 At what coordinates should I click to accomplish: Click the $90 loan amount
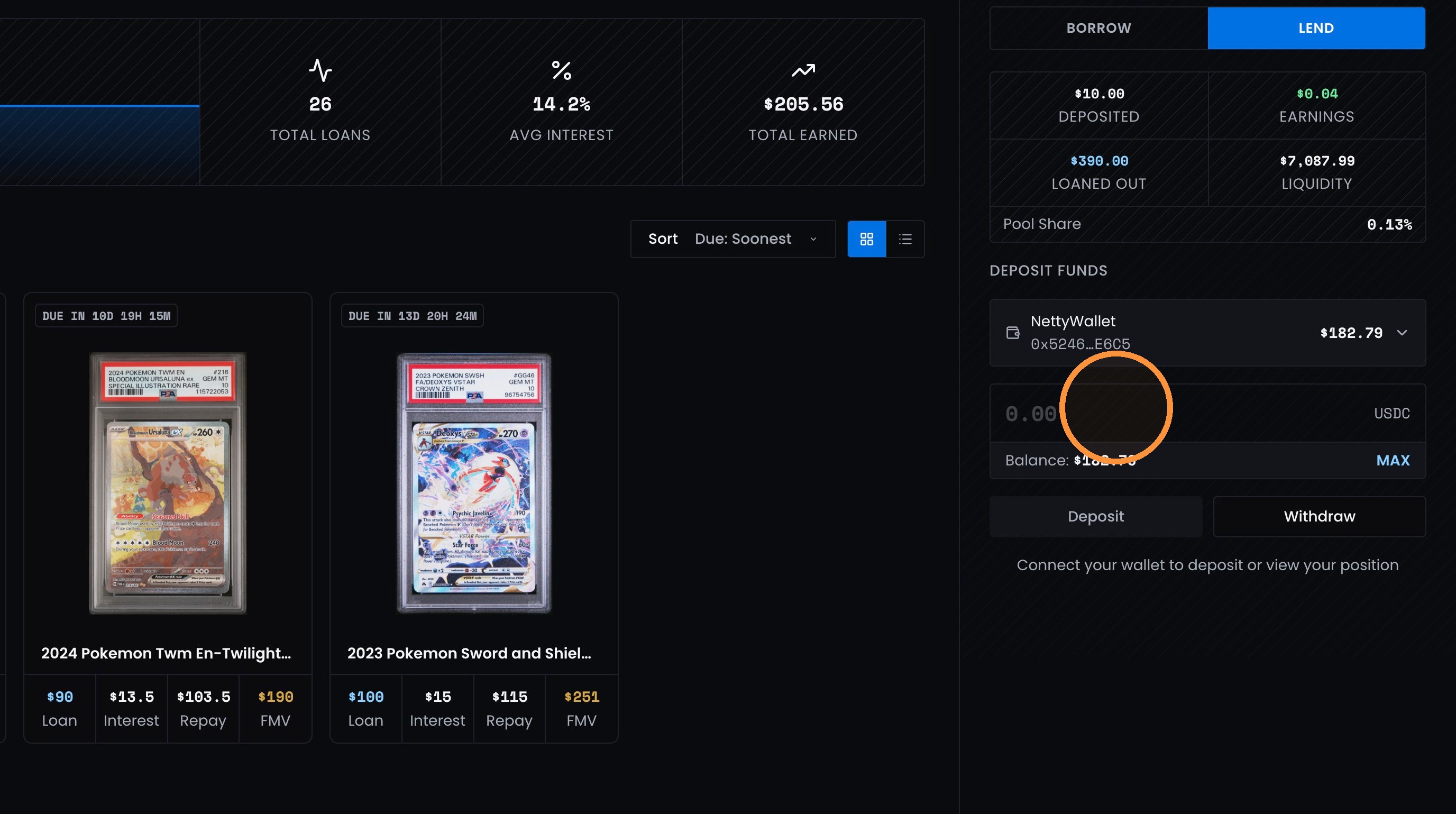[x=60, y=697]
